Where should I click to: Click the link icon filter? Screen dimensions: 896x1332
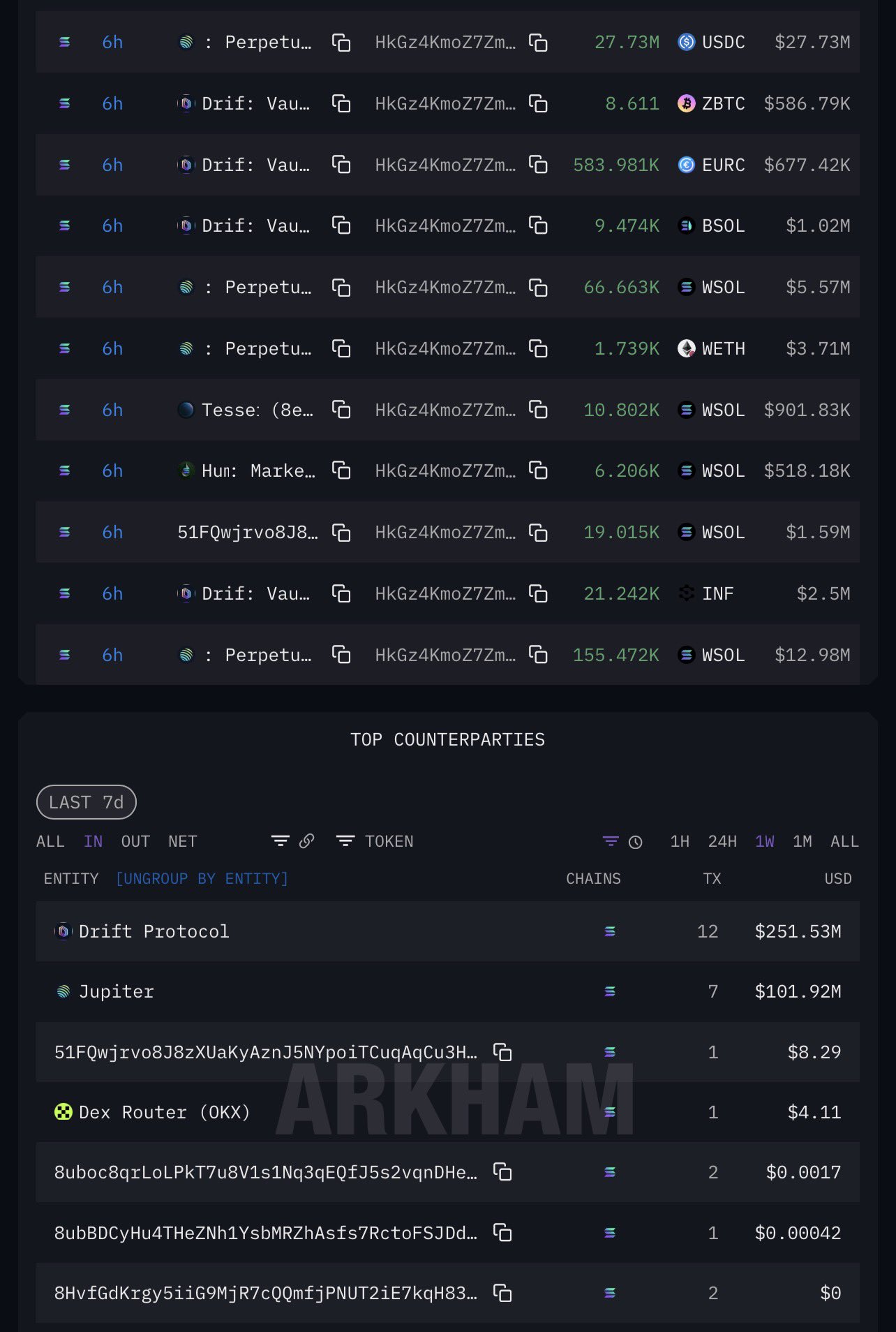[306, 841]
